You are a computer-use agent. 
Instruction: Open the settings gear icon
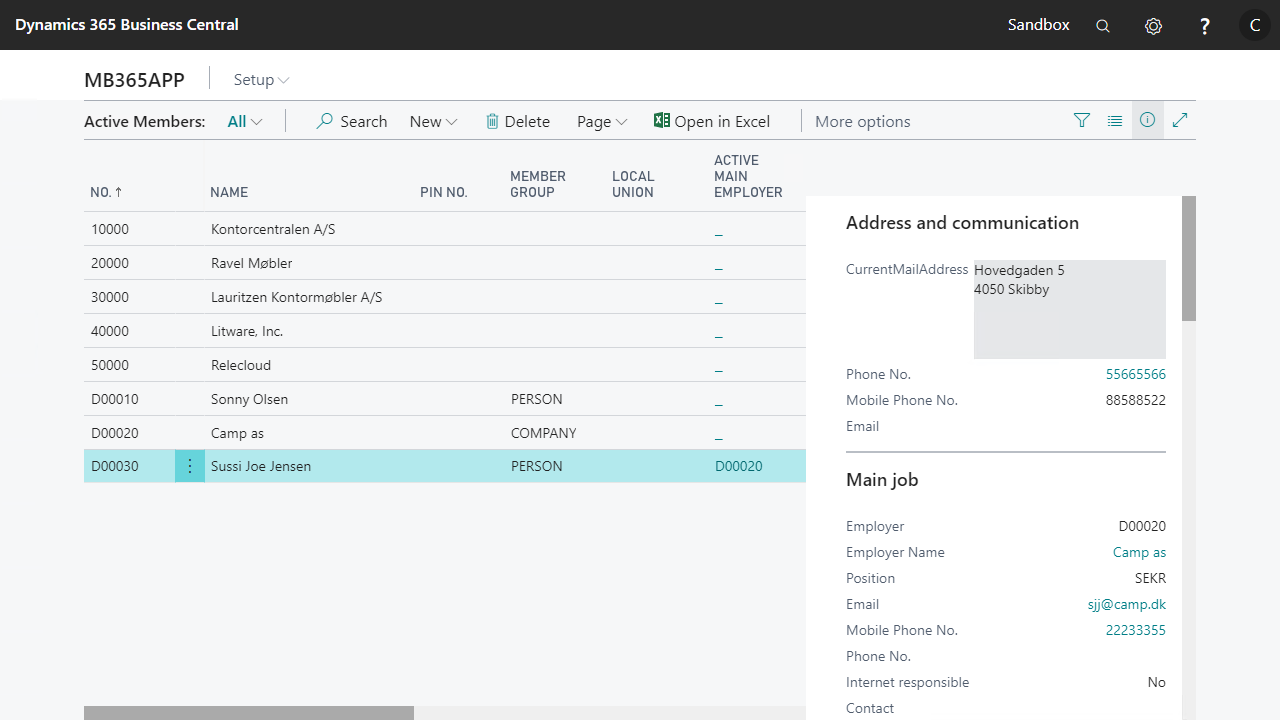tap(1153, 26)
